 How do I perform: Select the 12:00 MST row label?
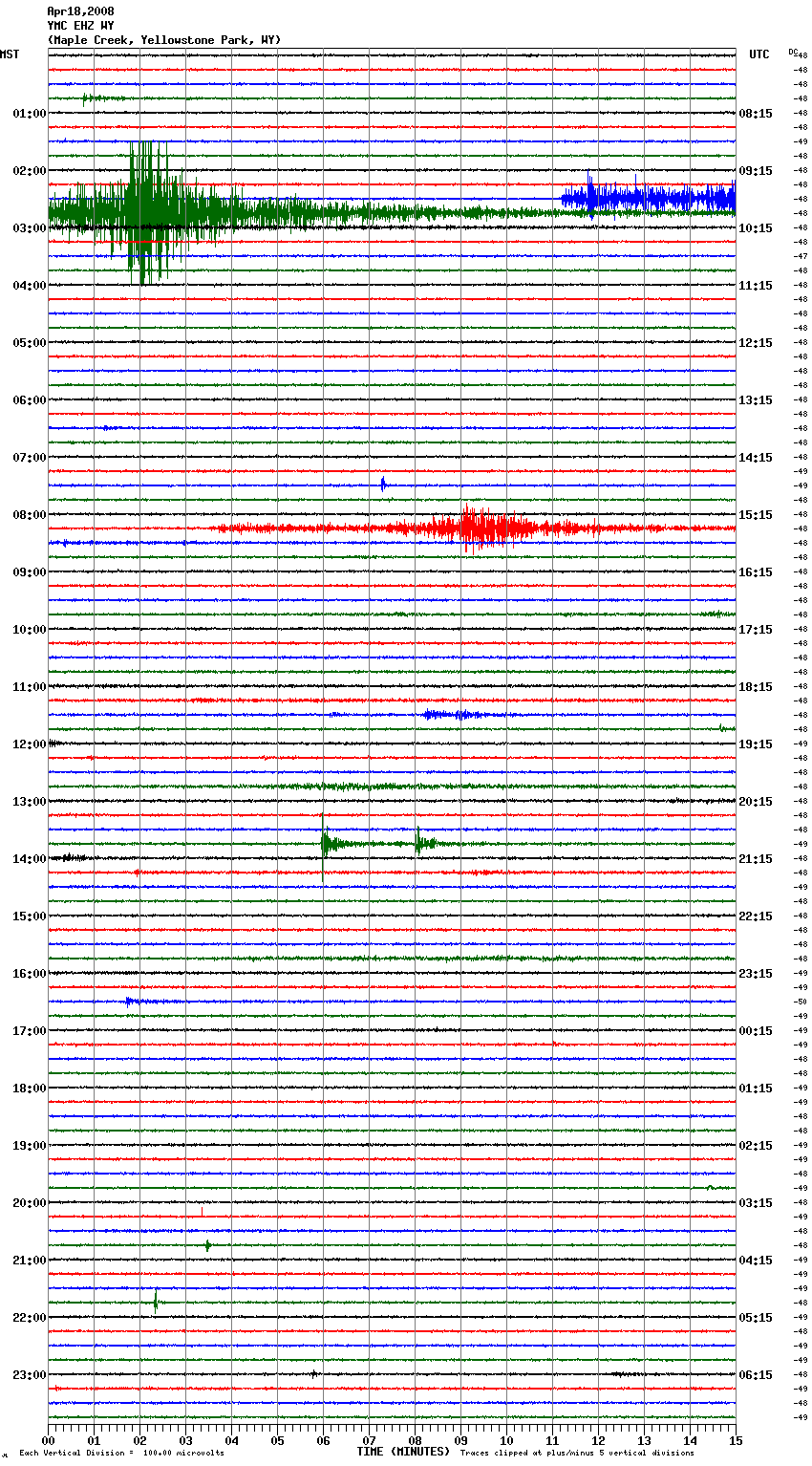(30, 744)
